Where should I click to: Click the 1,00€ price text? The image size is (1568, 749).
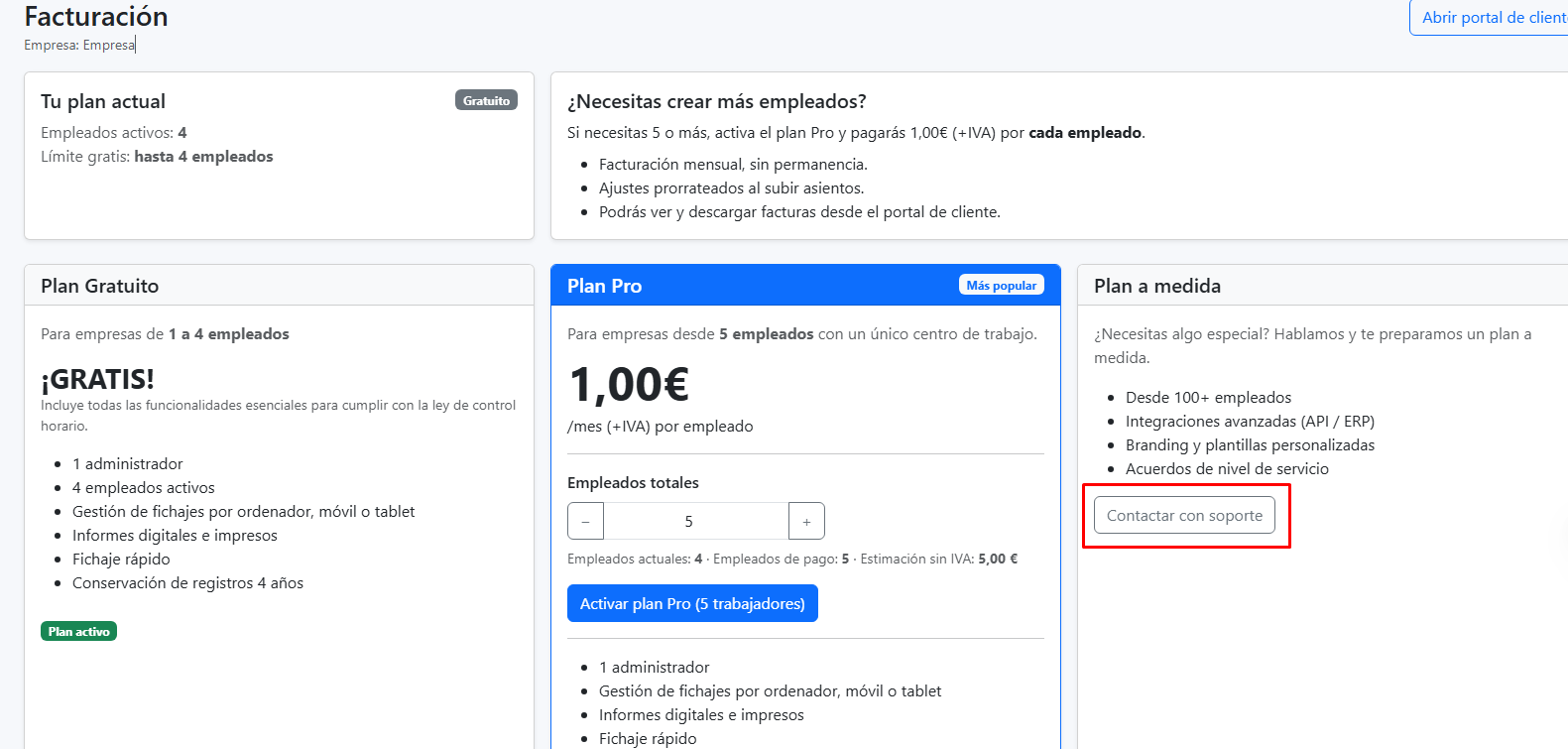[x=629, y=385]
